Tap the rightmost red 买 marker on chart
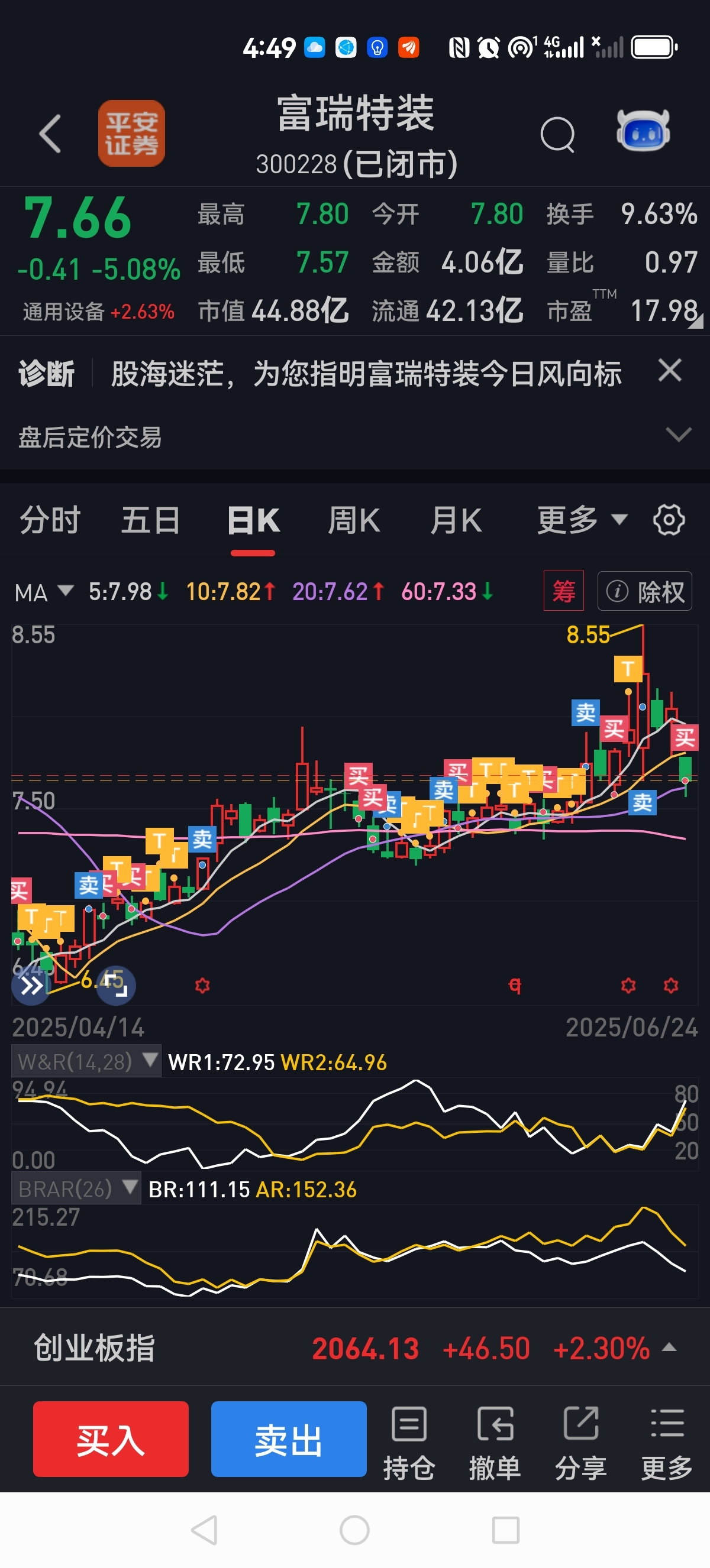This screenshot has height=1568, width=710. pos(685,737)
